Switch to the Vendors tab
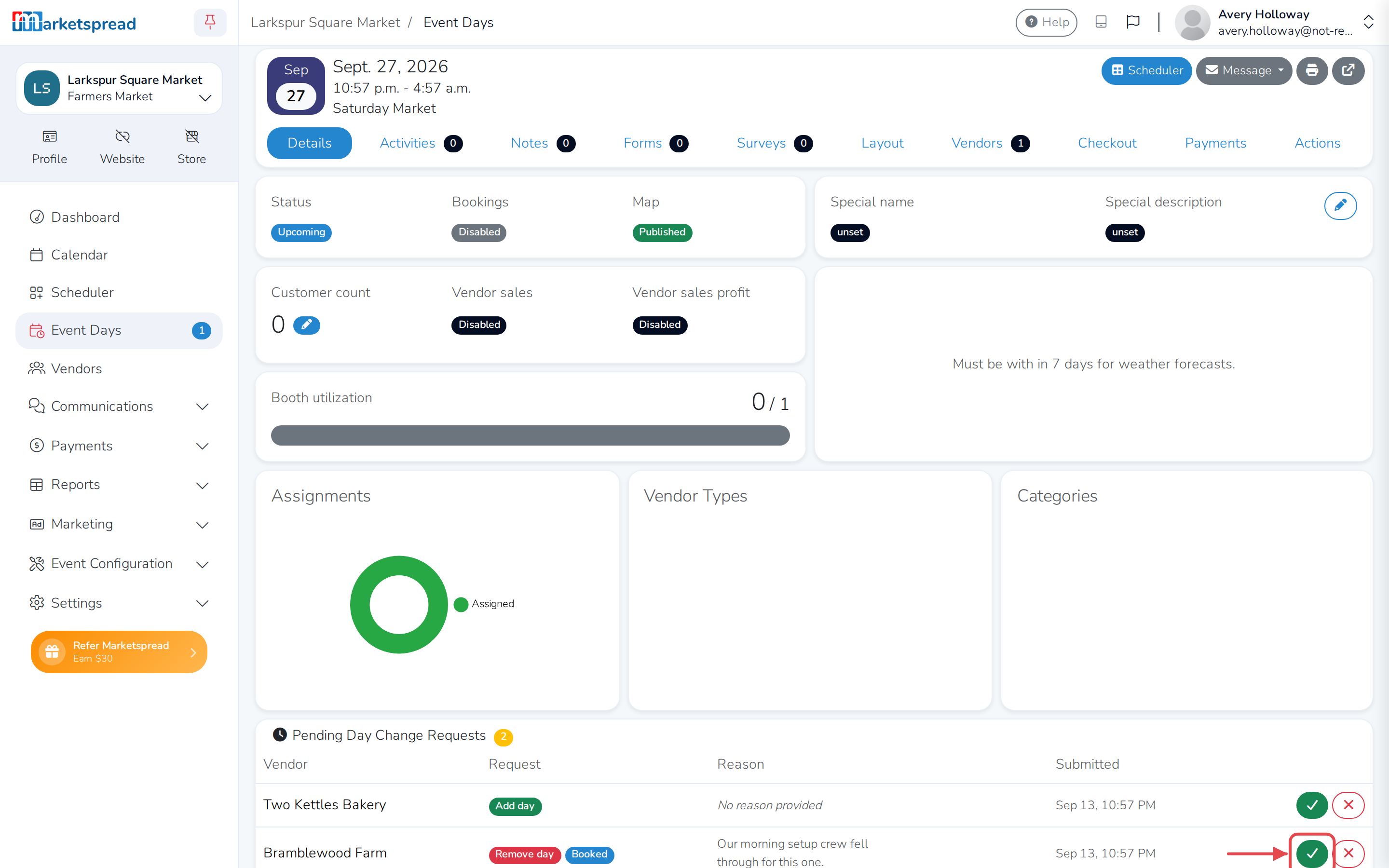Image resolution: width=1389 pixels, height=868 pixels. click(x=990, y=143)
